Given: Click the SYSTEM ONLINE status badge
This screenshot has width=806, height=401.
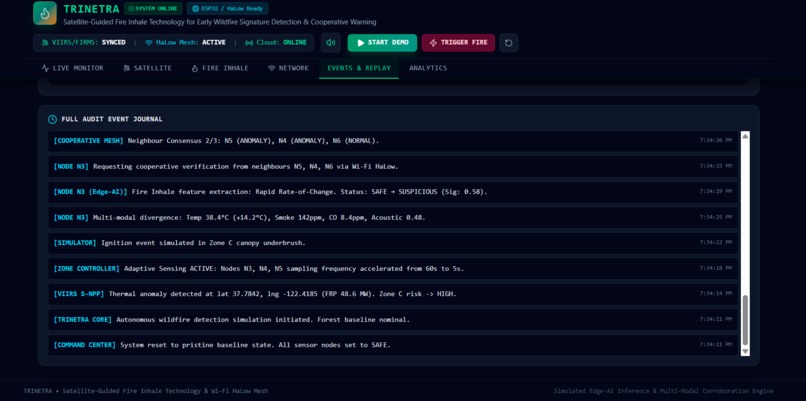Looking at the screenshot, I should pos(153,8).
